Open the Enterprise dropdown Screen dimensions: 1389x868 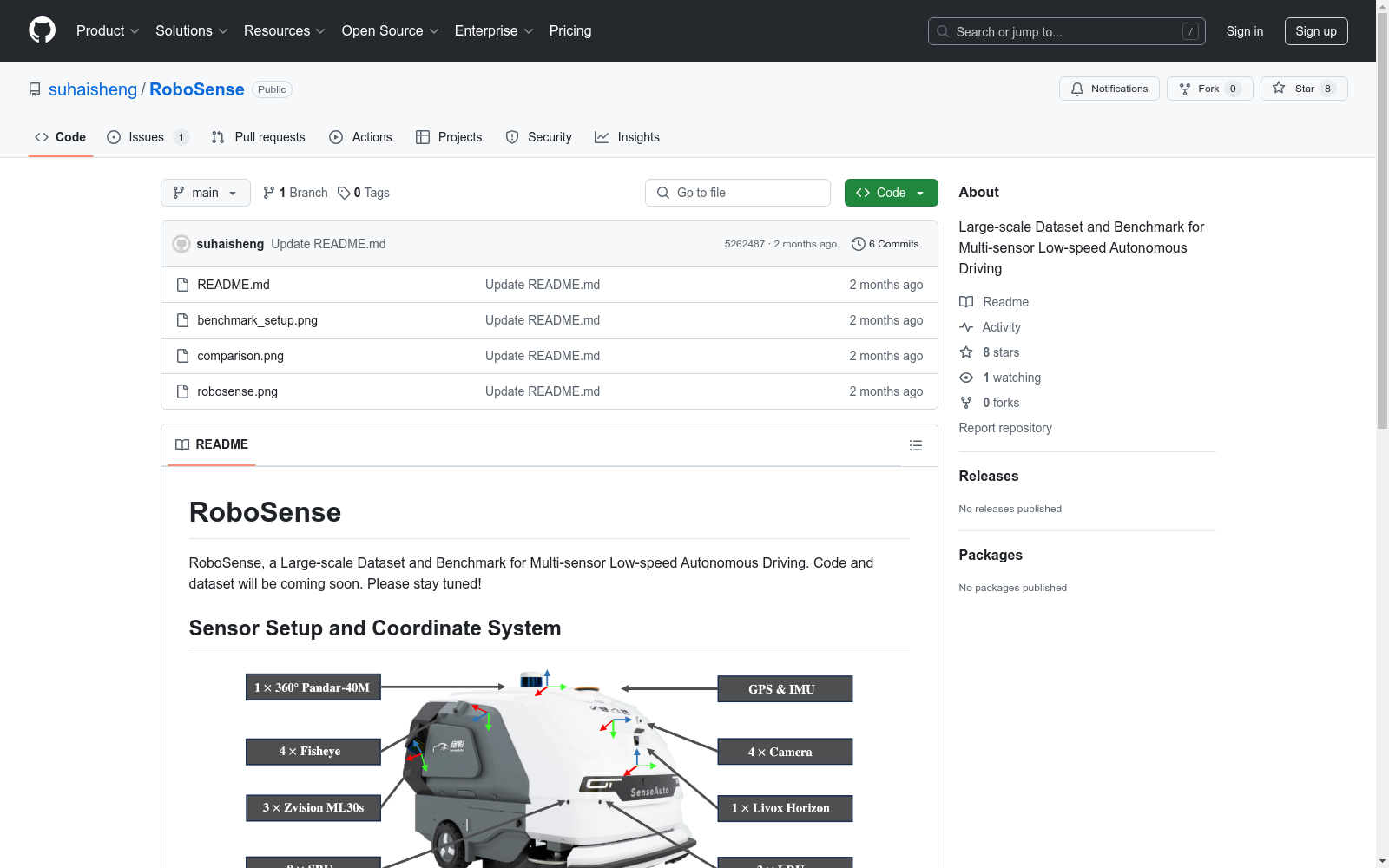[494, 31]
